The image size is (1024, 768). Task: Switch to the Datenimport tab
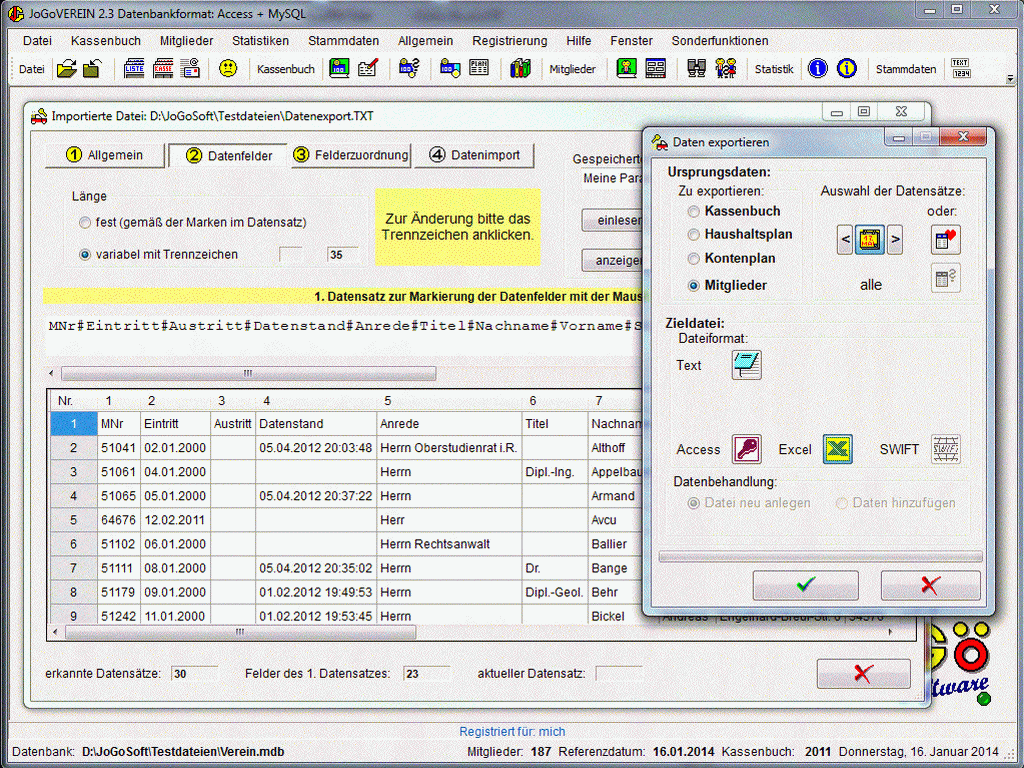474,155
